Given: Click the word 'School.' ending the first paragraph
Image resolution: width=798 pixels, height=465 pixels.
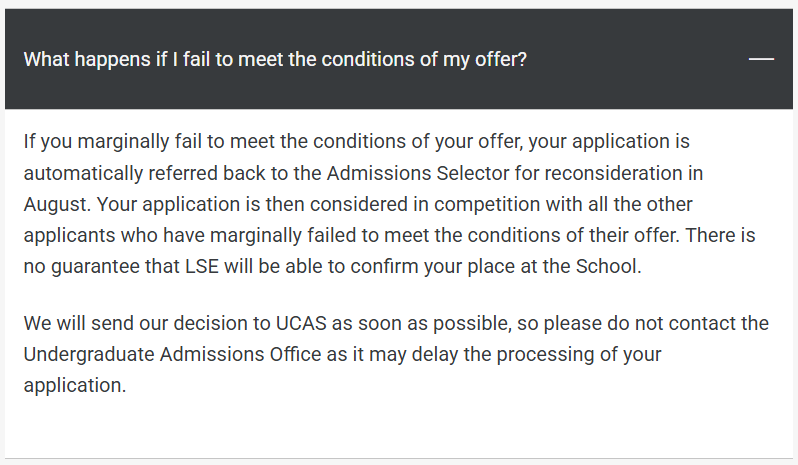Looking at the screenshot, I should coord(608,267).
